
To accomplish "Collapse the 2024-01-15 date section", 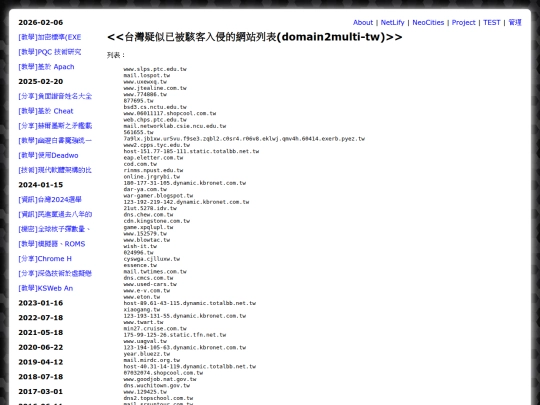I will pos(41,185).
